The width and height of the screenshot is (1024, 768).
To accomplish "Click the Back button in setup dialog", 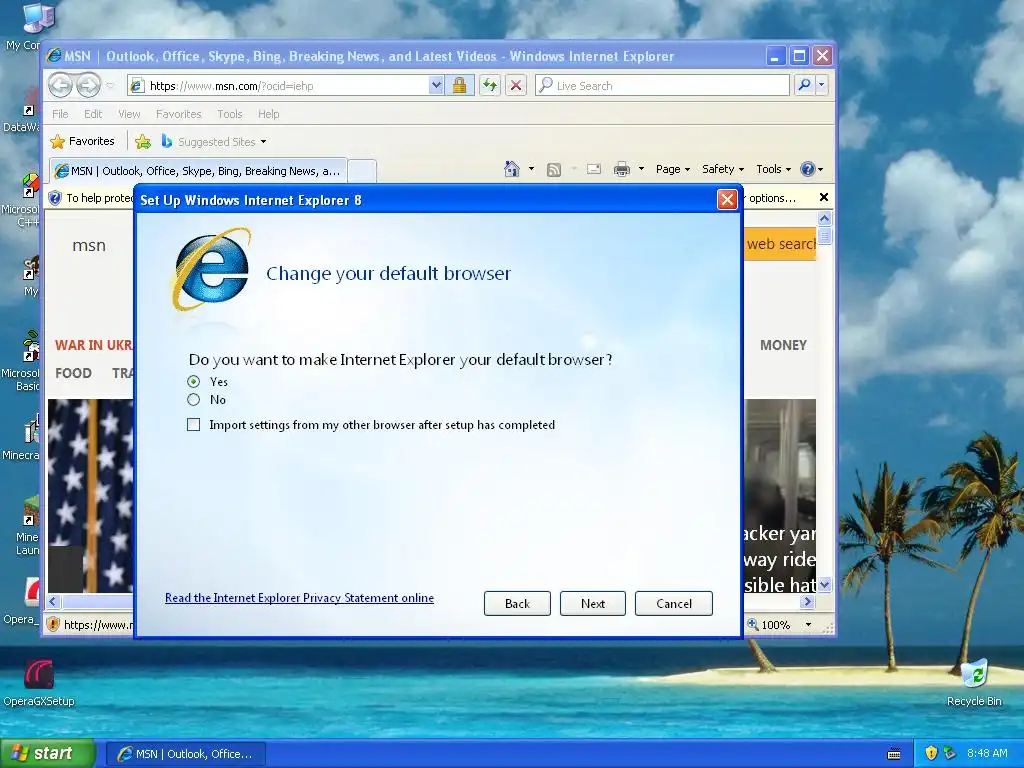I will (x=517, y=603).
